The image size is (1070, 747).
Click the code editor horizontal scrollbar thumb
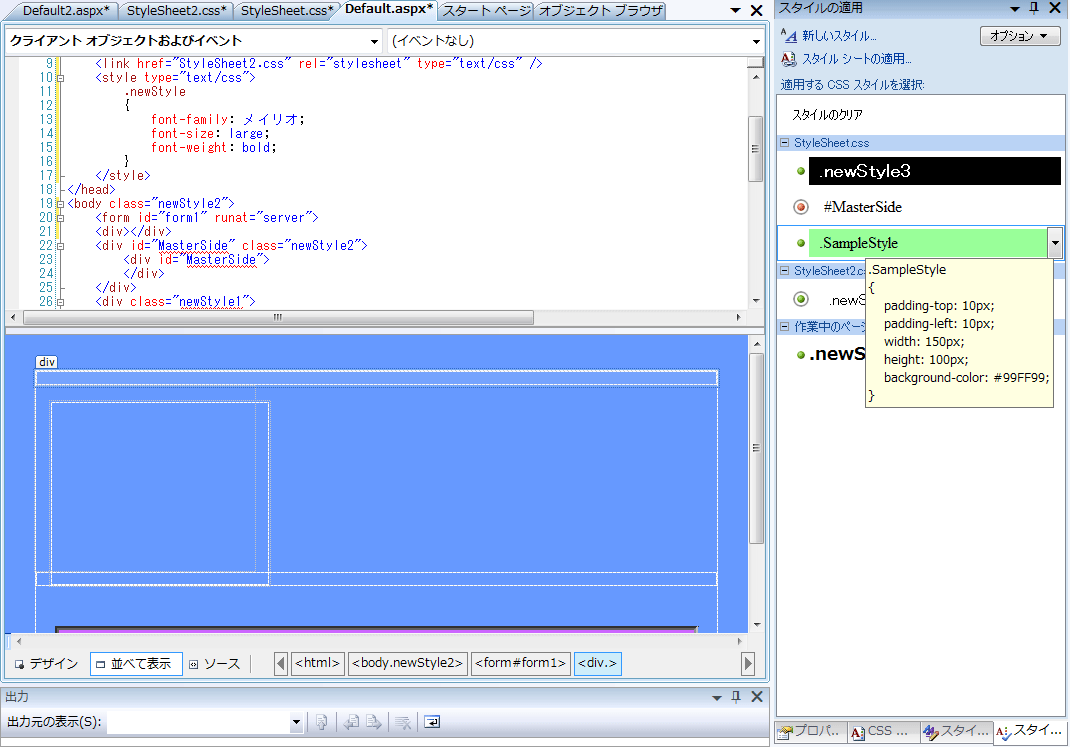click(278, 317)
